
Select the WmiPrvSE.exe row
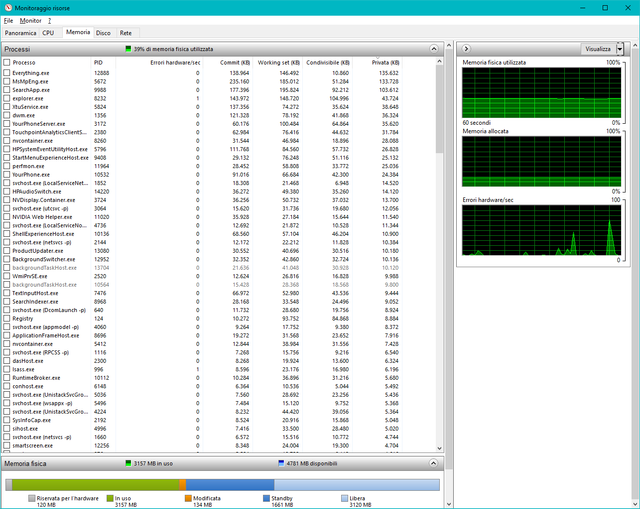coord(203,276)
